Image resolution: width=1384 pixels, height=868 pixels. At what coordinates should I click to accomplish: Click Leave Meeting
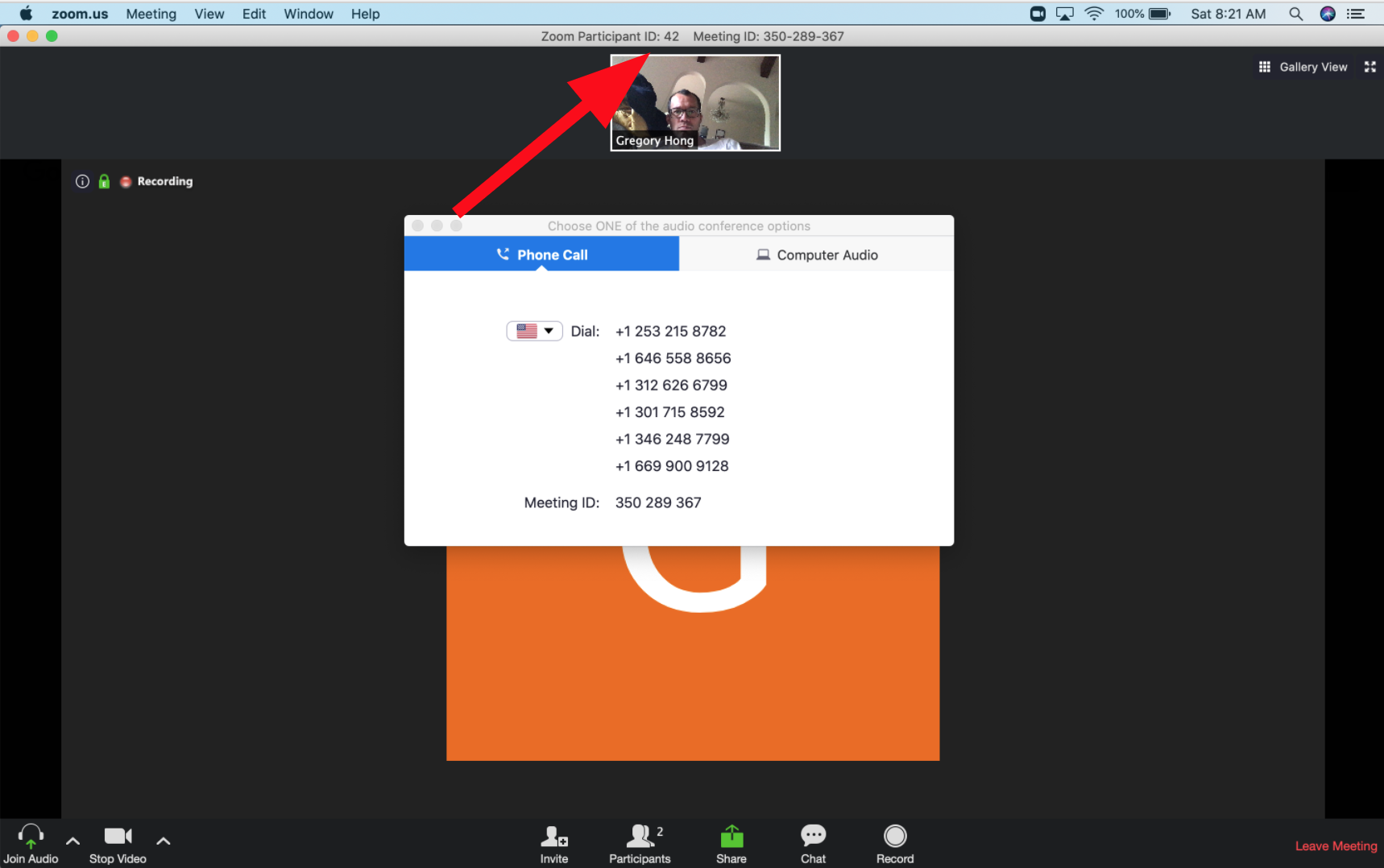click(1336, 845)
